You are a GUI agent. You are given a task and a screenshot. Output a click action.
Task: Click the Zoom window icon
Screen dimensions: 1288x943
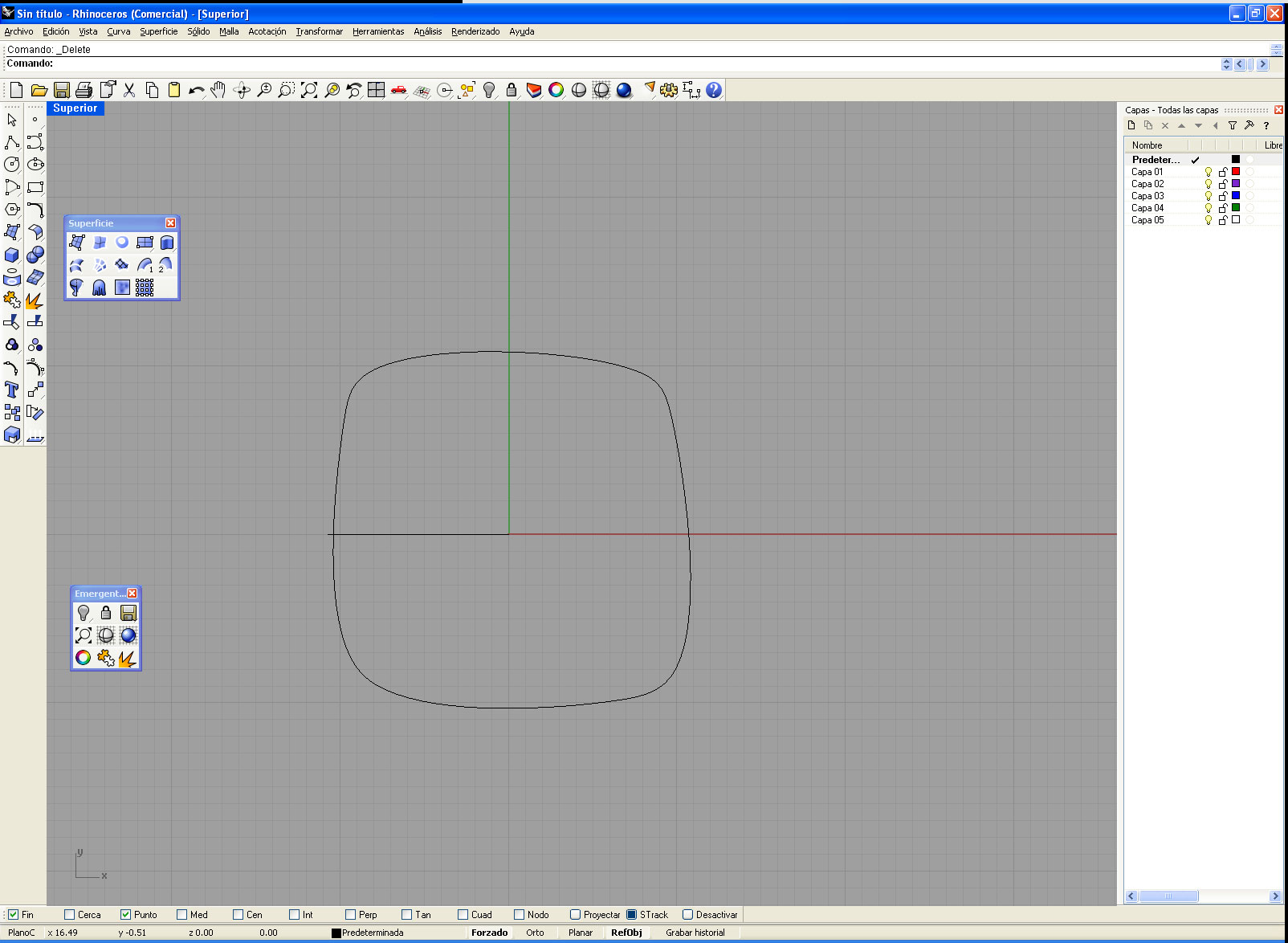pyautogui.click(x=286, y=90)
